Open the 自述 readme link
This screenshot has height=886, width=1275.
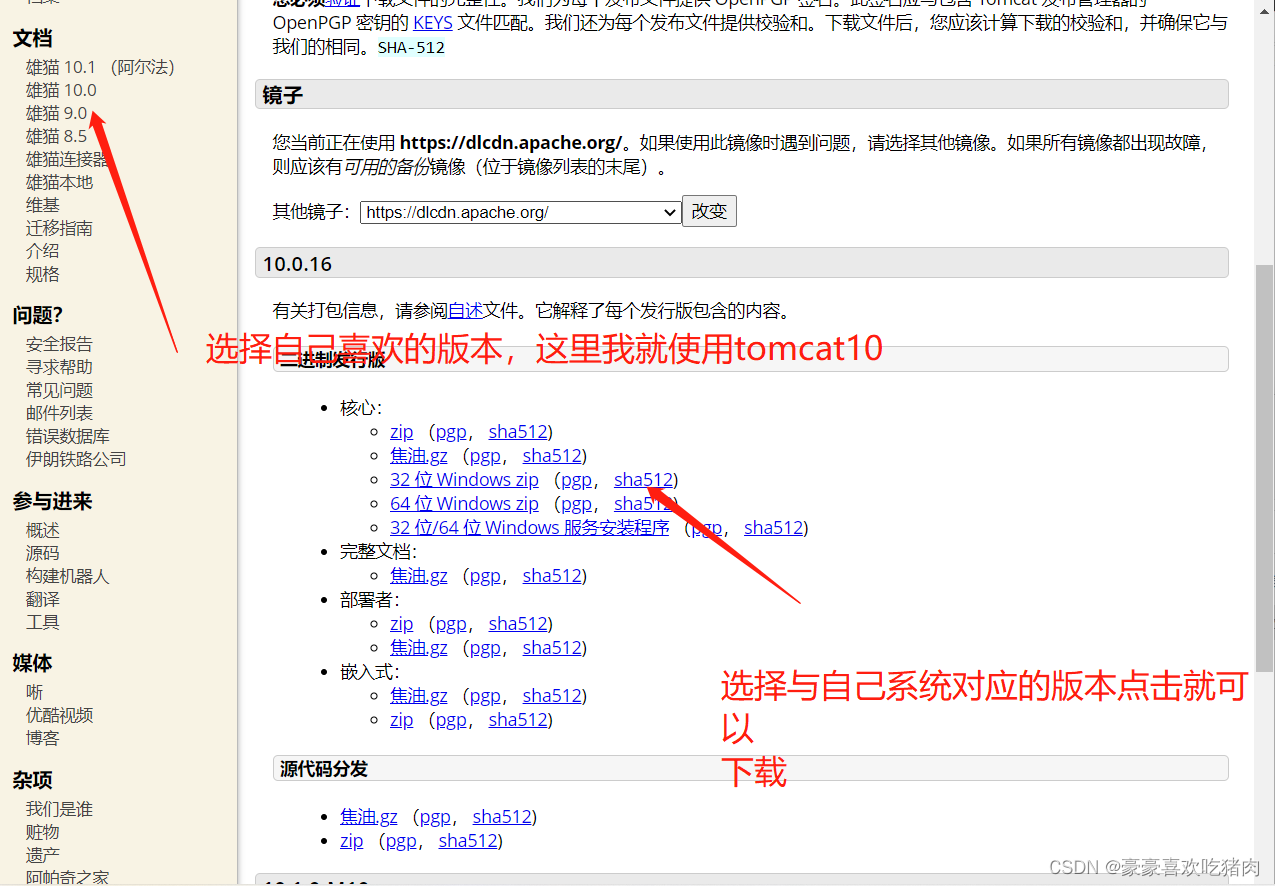coord(465,310)
